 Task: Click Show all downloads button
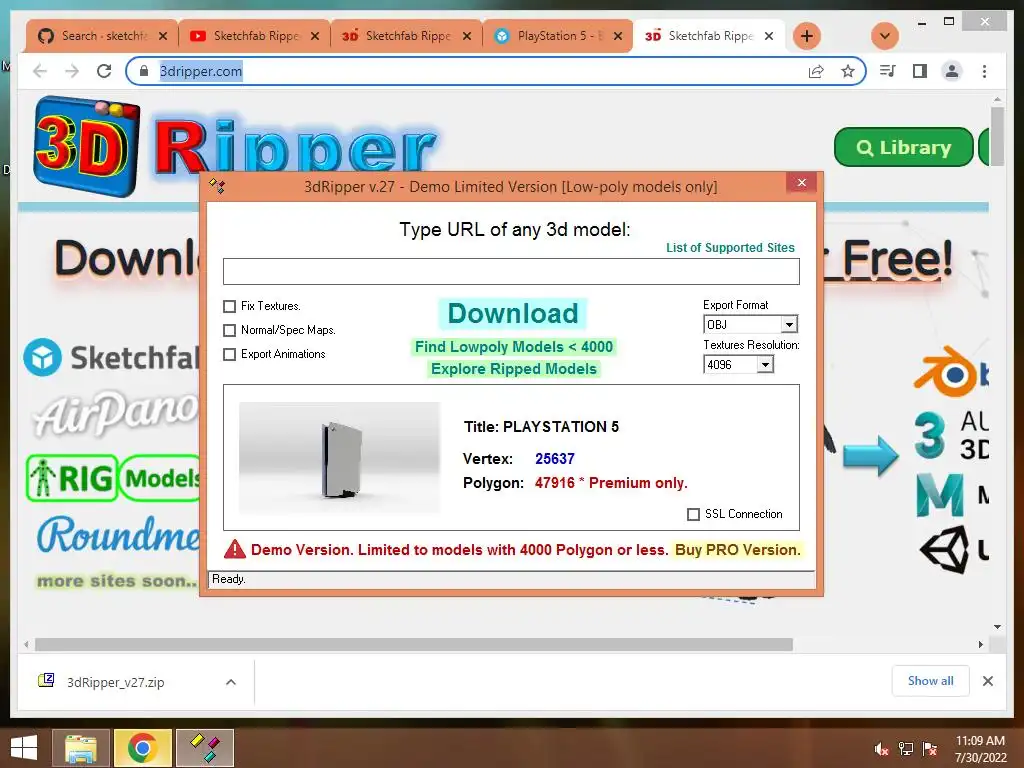(x=931, y=681)
